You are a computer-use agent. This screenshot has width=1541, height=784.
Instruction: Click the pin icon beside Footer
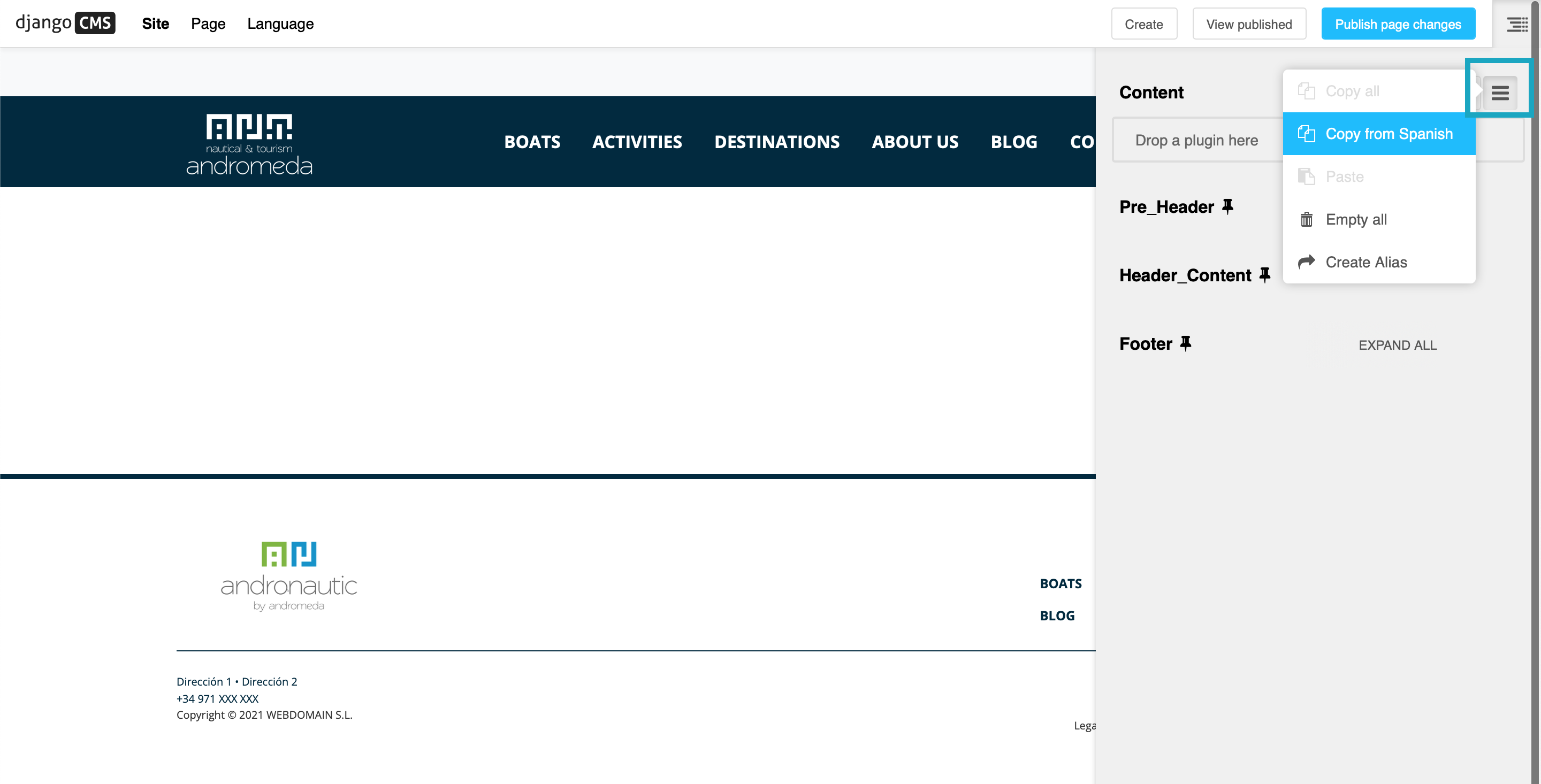coord(1186,343)
